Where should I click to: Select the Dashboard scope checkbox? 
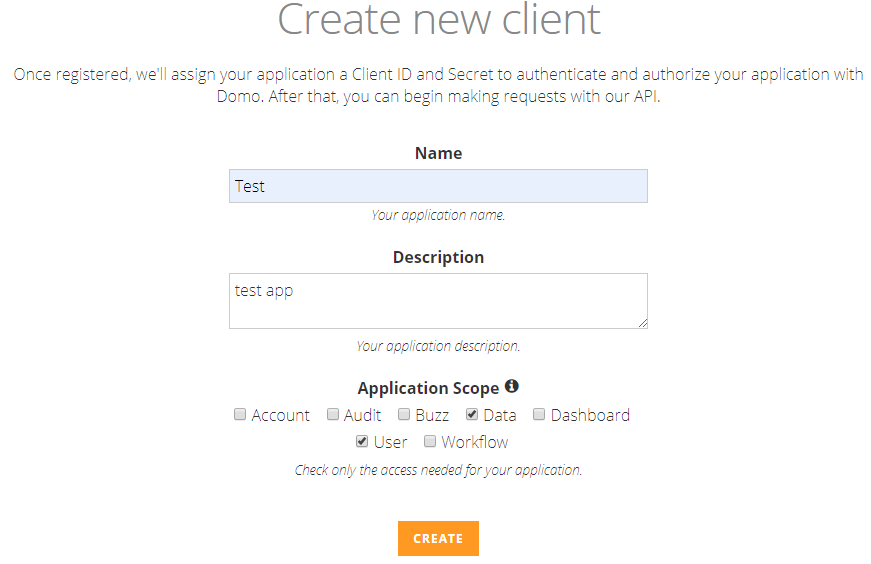click(x=539, y=414)
